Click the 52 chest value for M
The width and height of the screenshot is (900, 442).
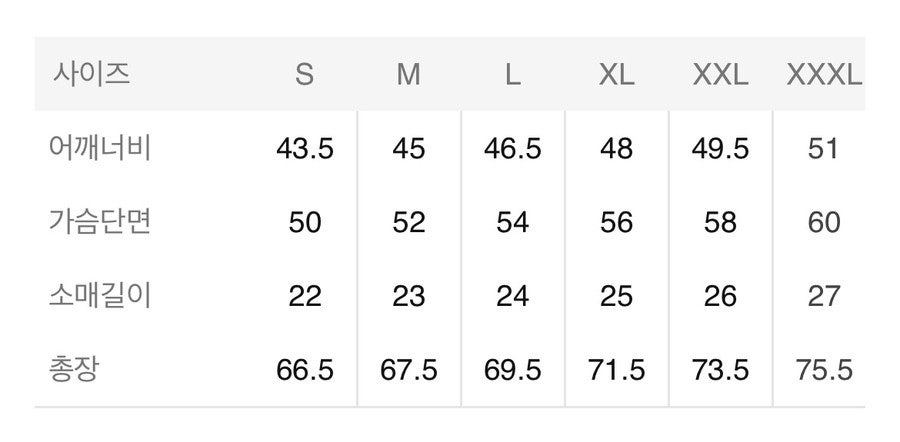coord(409,223)
